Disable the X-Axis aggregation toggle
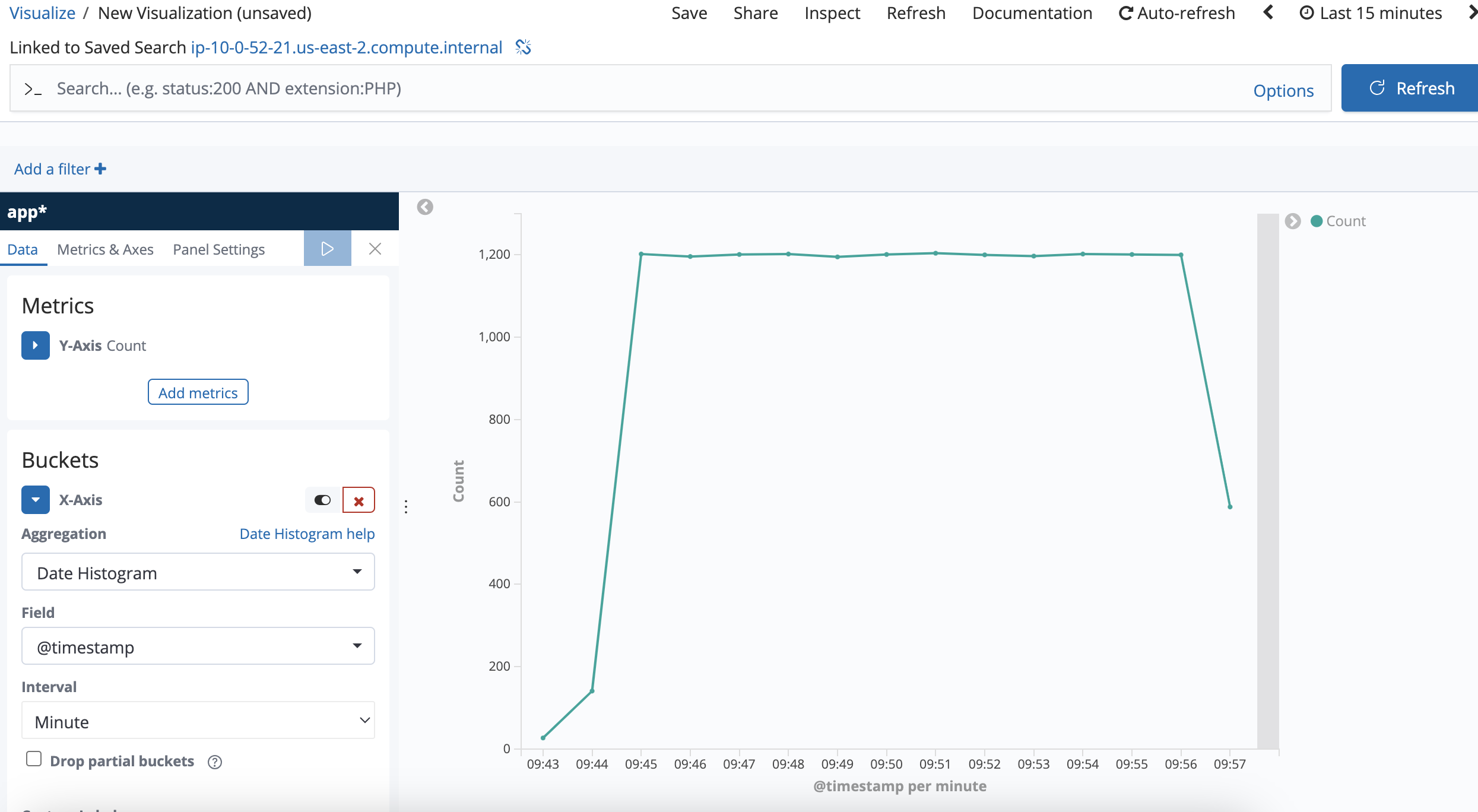This screenshot has width=1478, height=812. coord(322,500)
